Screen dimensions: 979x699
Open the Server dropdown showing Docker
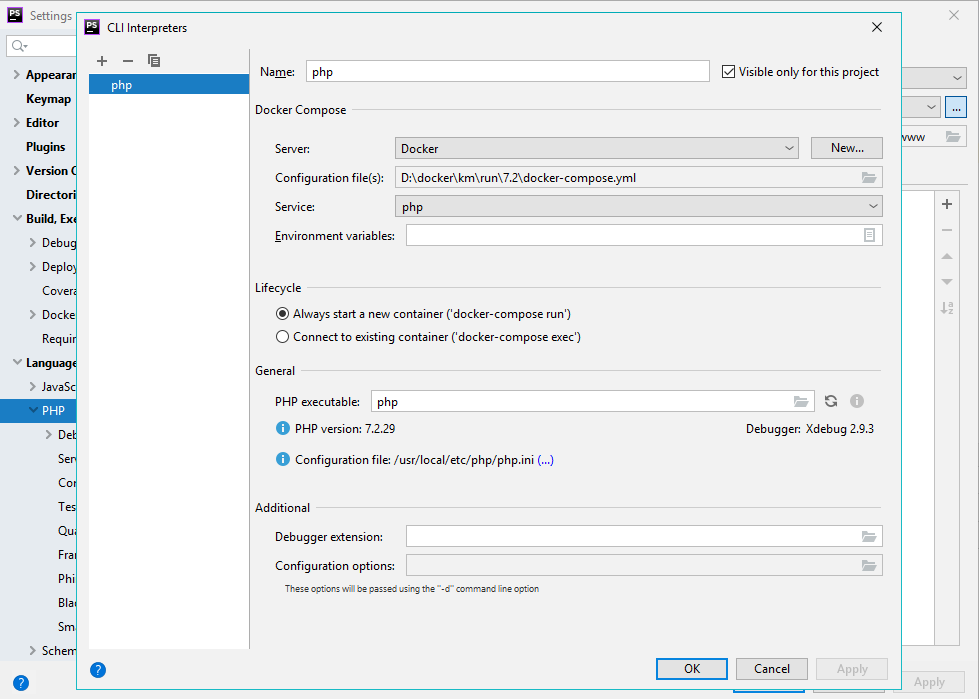click(x=596, y=148)
